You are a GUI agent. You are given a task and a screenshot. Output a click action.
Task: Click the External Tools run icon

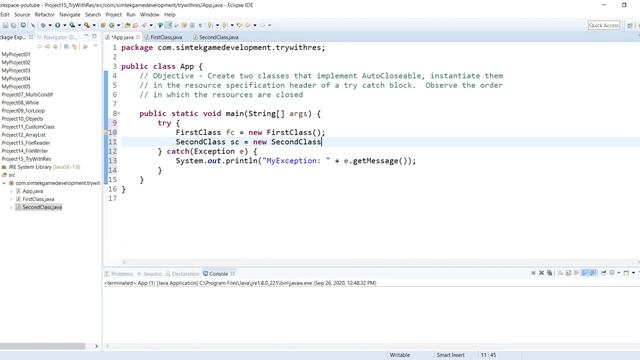coord(87,25)
